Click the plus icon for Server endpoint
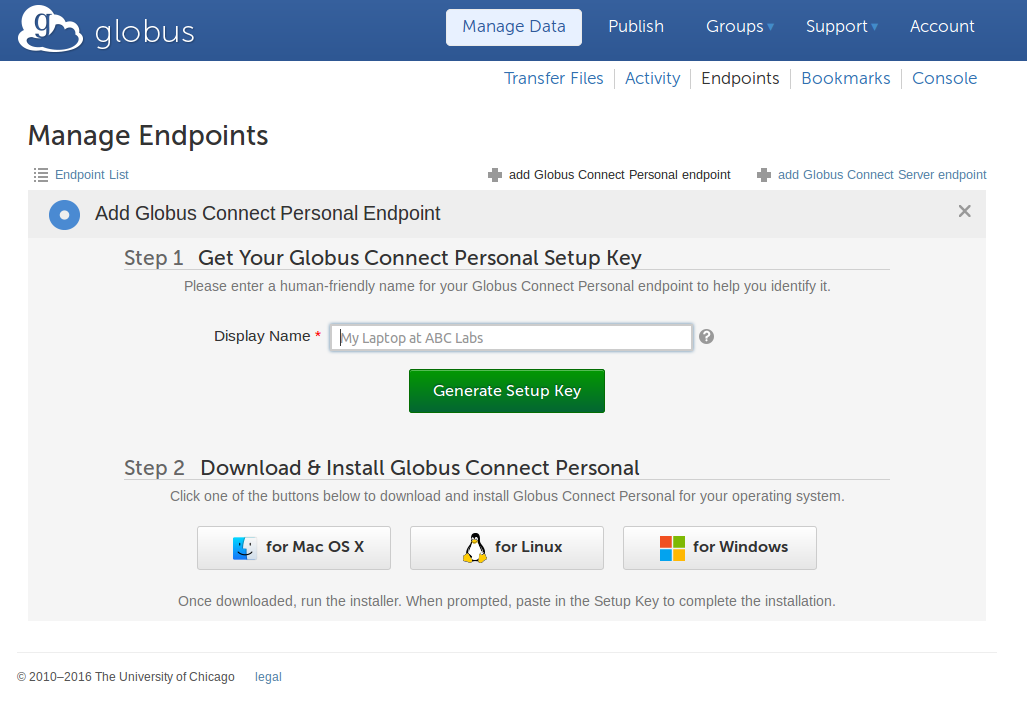The image size is (1027, 715). [764, 175]
